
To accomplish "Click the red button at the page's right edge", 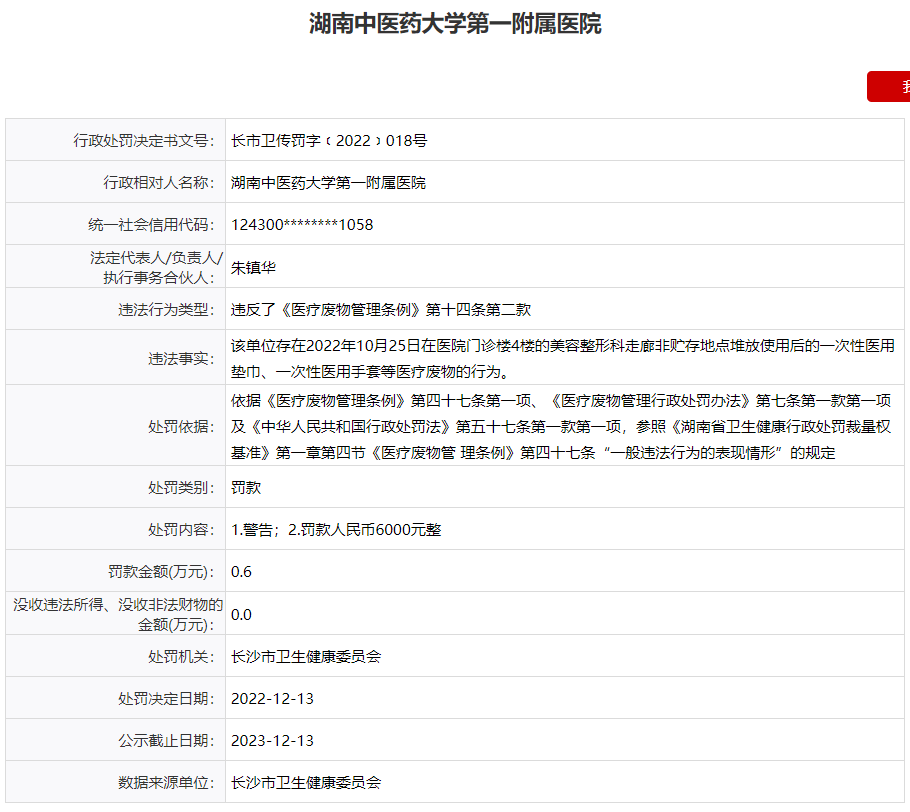I will [x=889, y=86].
